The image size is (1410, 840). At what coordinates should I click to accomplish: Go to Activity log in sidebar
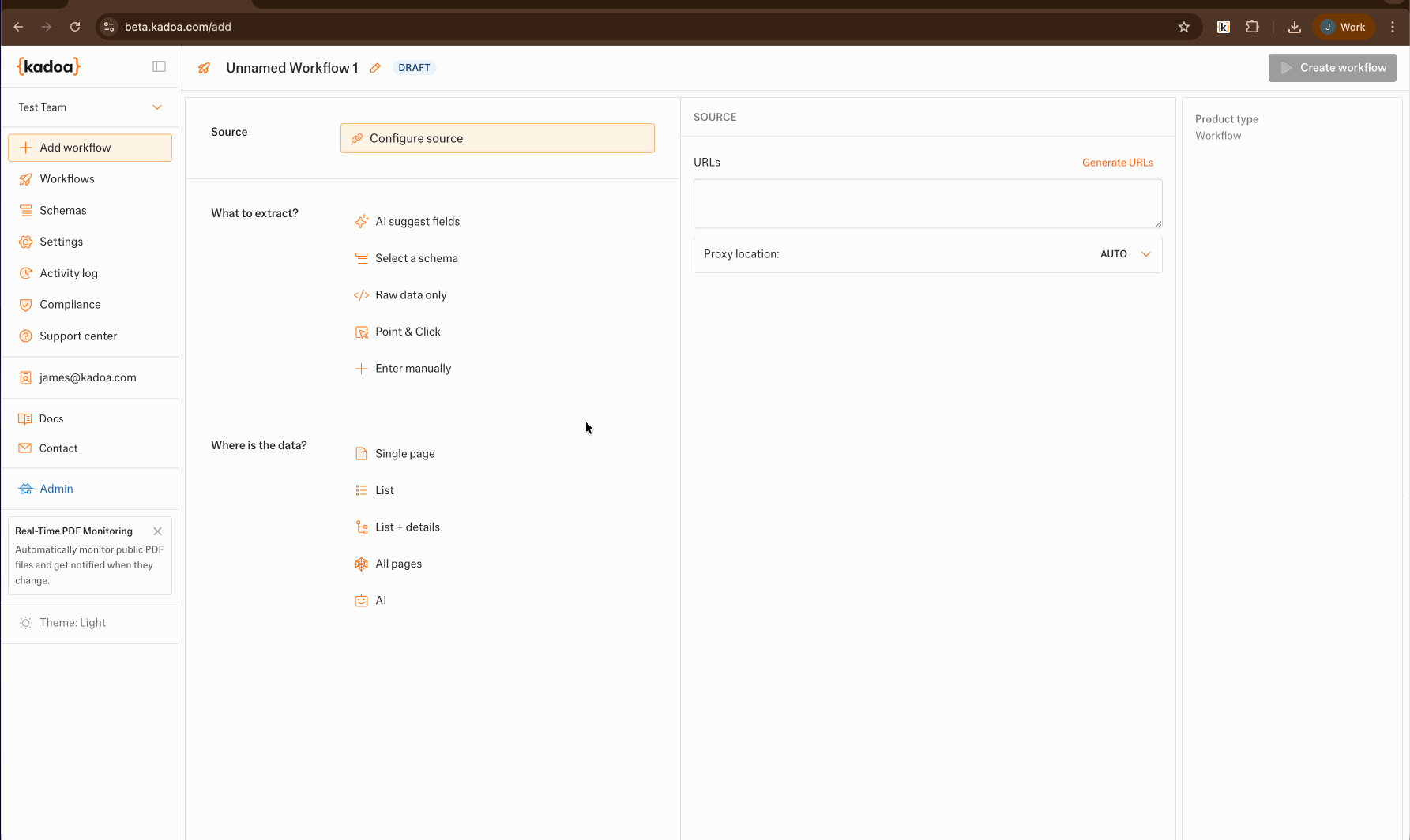pyautogui.click(x=69, y=273)
